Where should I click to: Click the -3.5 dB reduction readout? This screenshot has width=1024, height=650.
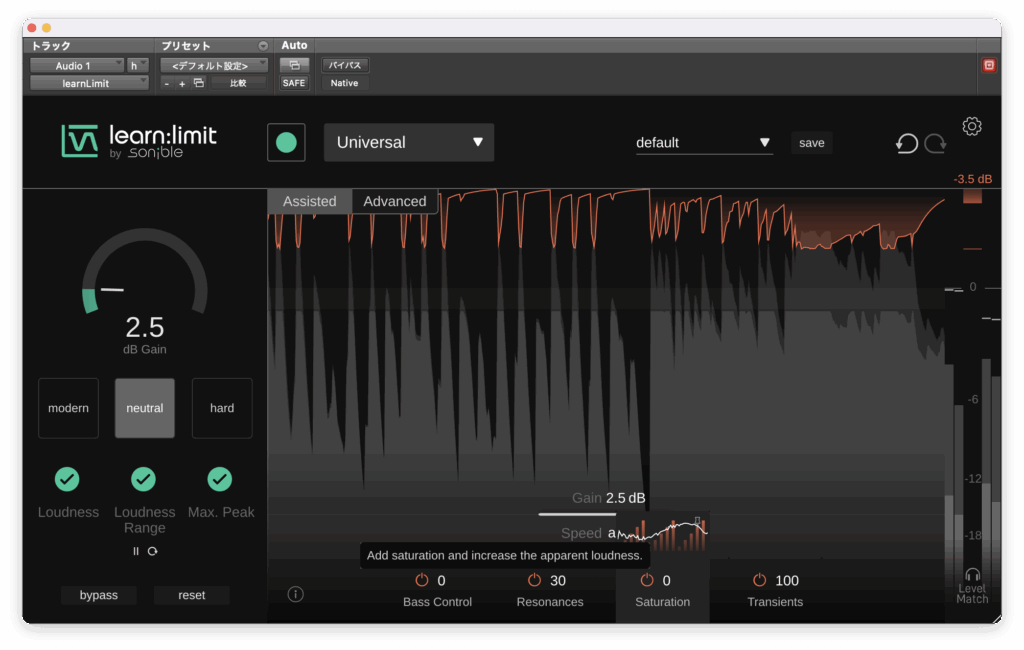972,179
